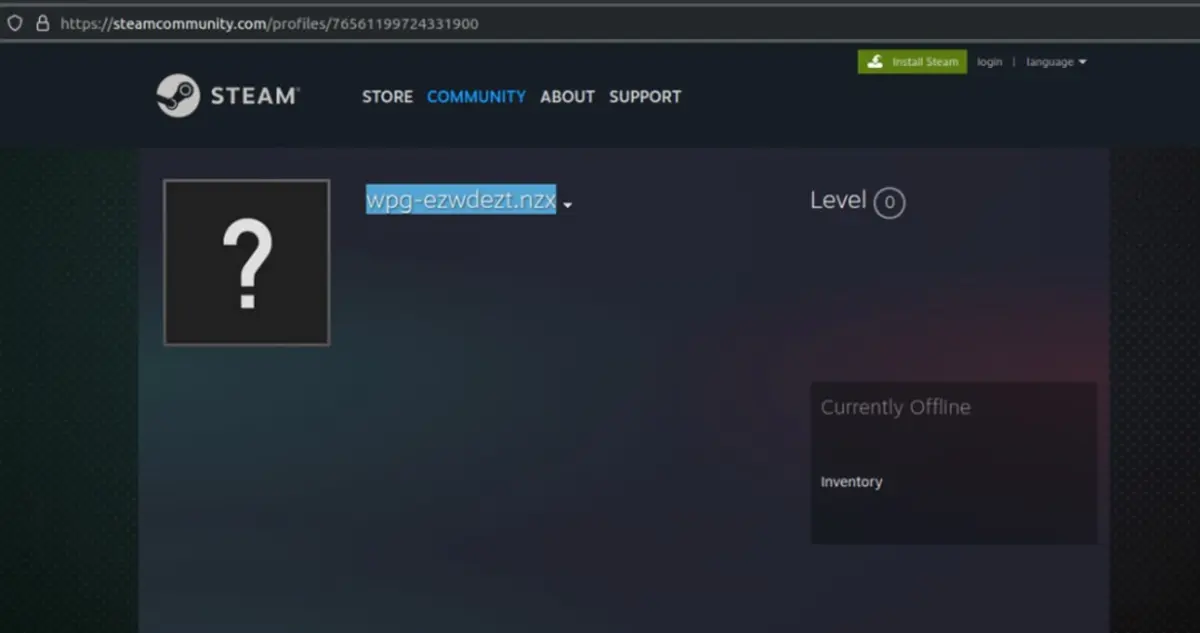Open the SUPPORT page
The height and width of the screenshot is (633, 1200).
tap(645, 97)
